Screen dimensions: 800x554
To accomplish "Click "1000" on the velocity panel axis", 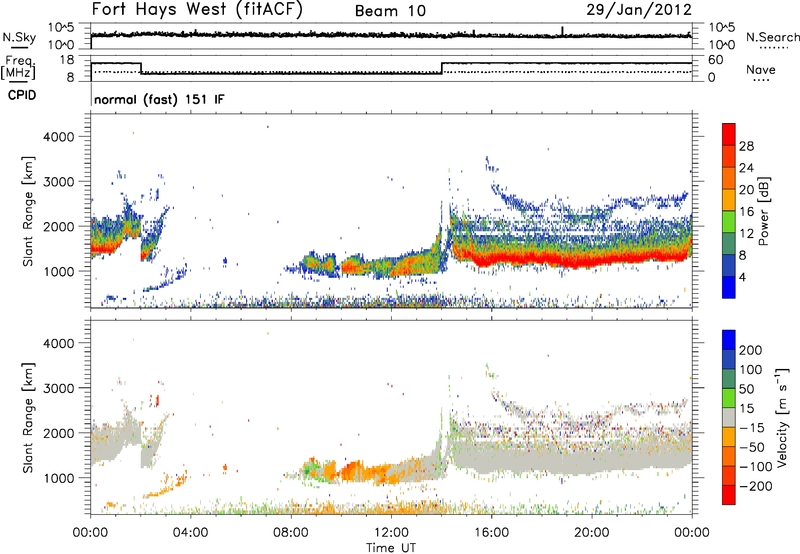I will pyautogui.click(x=59, y=478).
